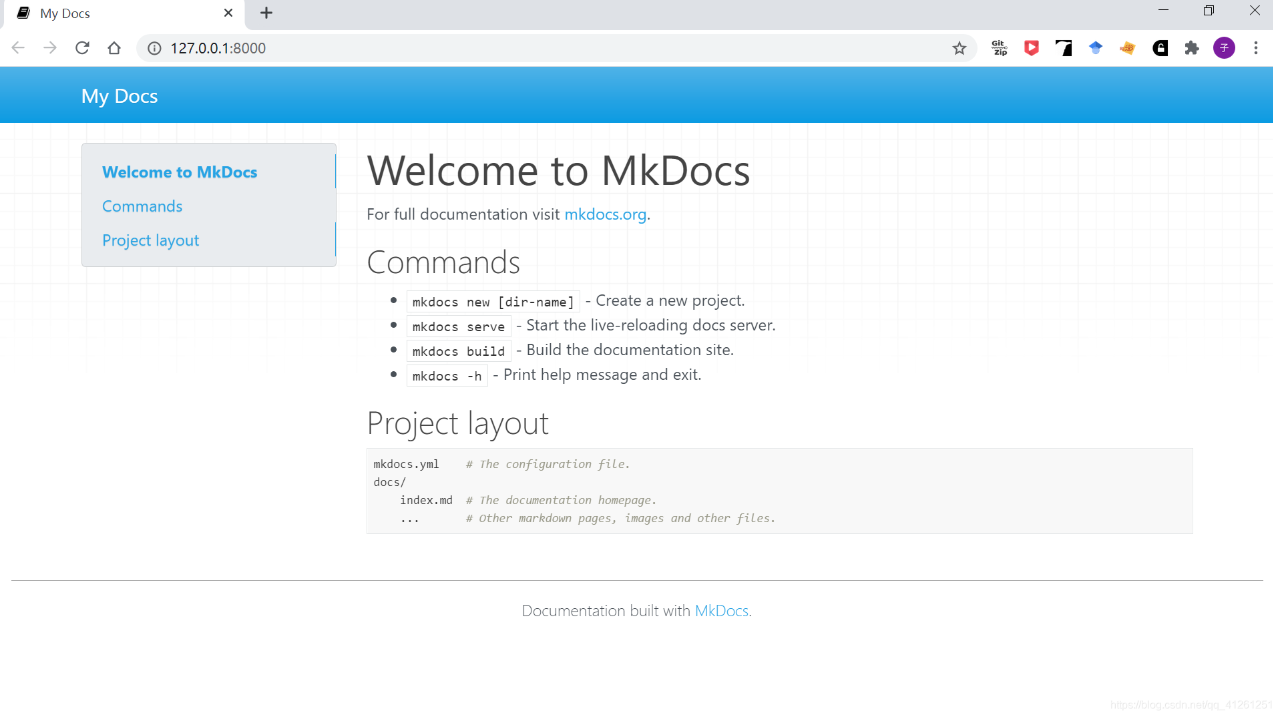The image size is (1273, 711).
Task: Minimize the Chrome window
Action: click(x=1163, y=10)
